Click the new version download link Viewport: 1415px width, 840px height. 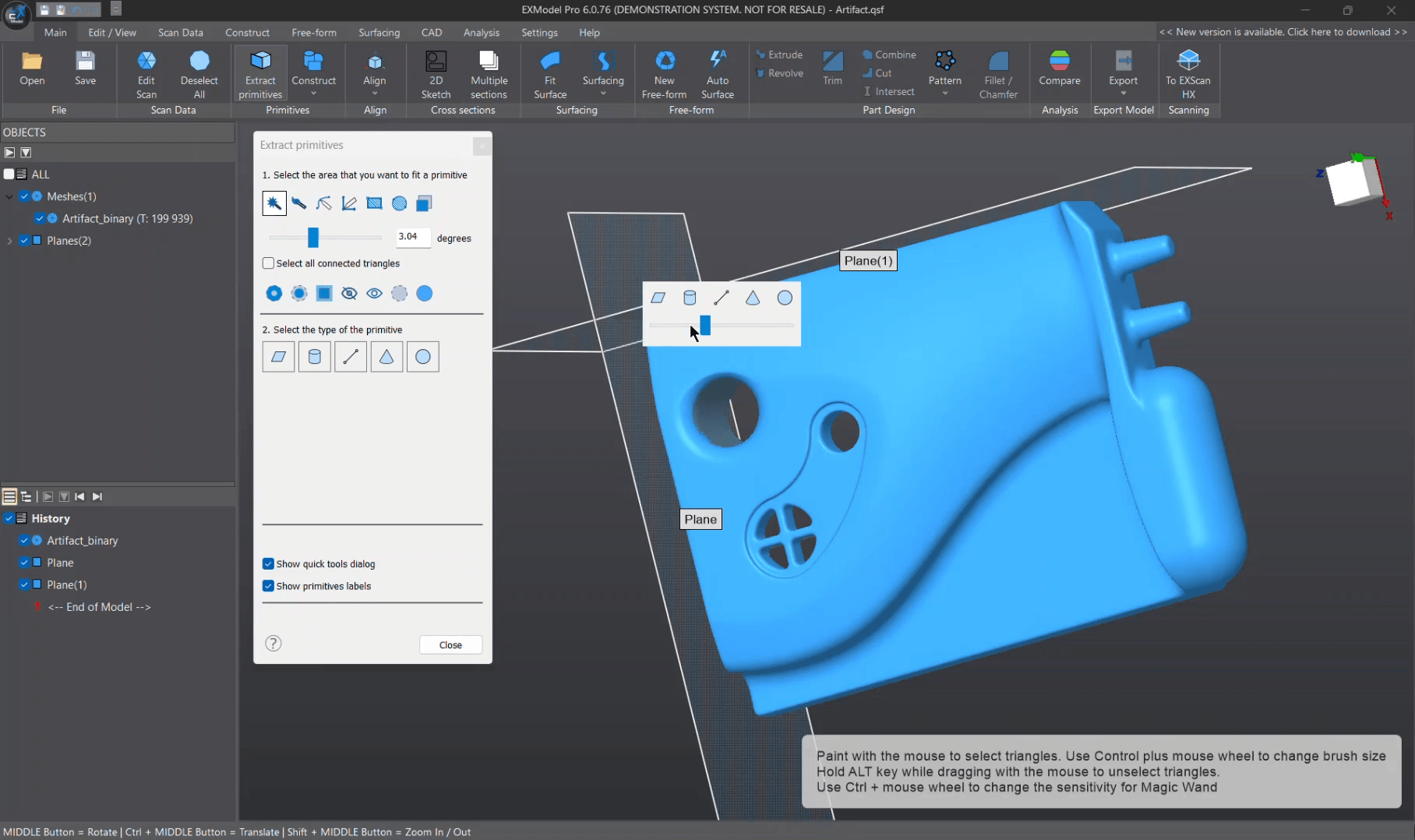1283,32
